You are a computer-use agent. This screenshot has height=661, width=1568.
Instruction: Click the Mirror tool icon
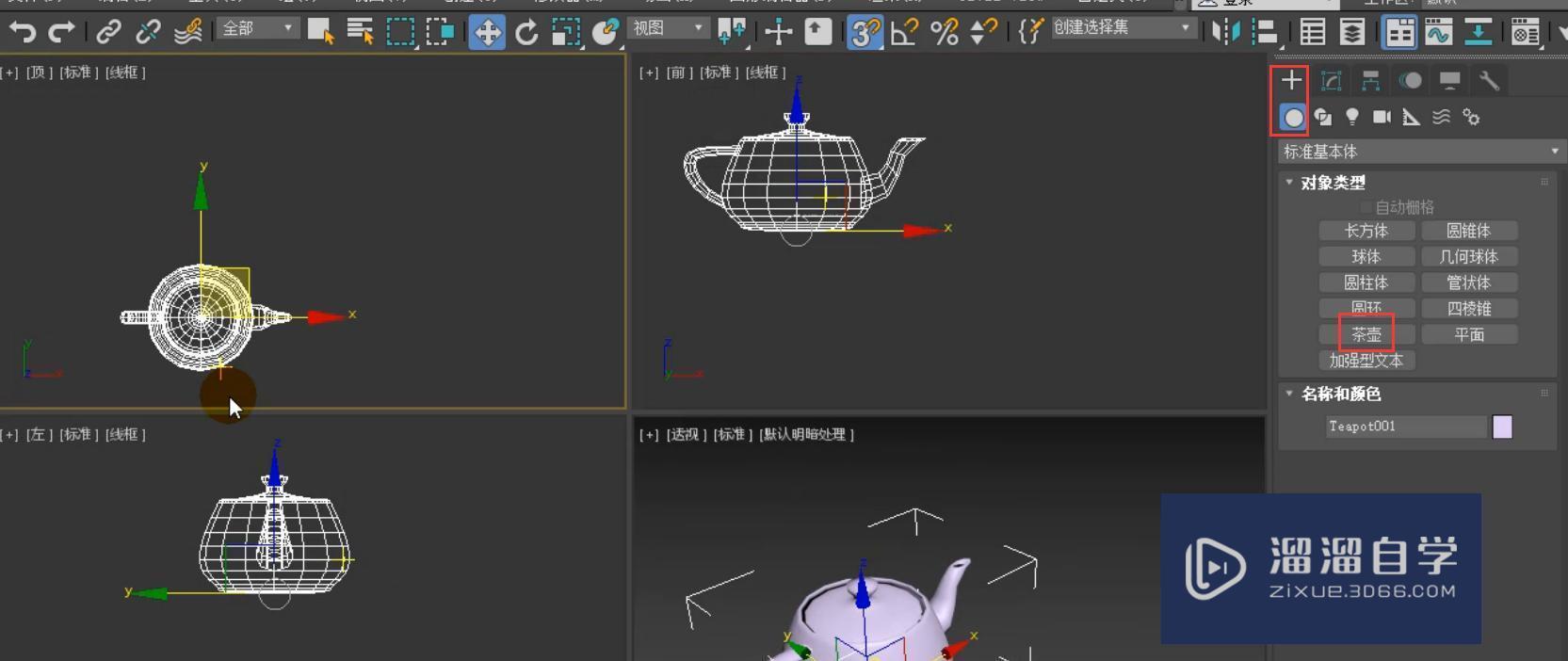pyautogui.click(x=1225, y=32)
